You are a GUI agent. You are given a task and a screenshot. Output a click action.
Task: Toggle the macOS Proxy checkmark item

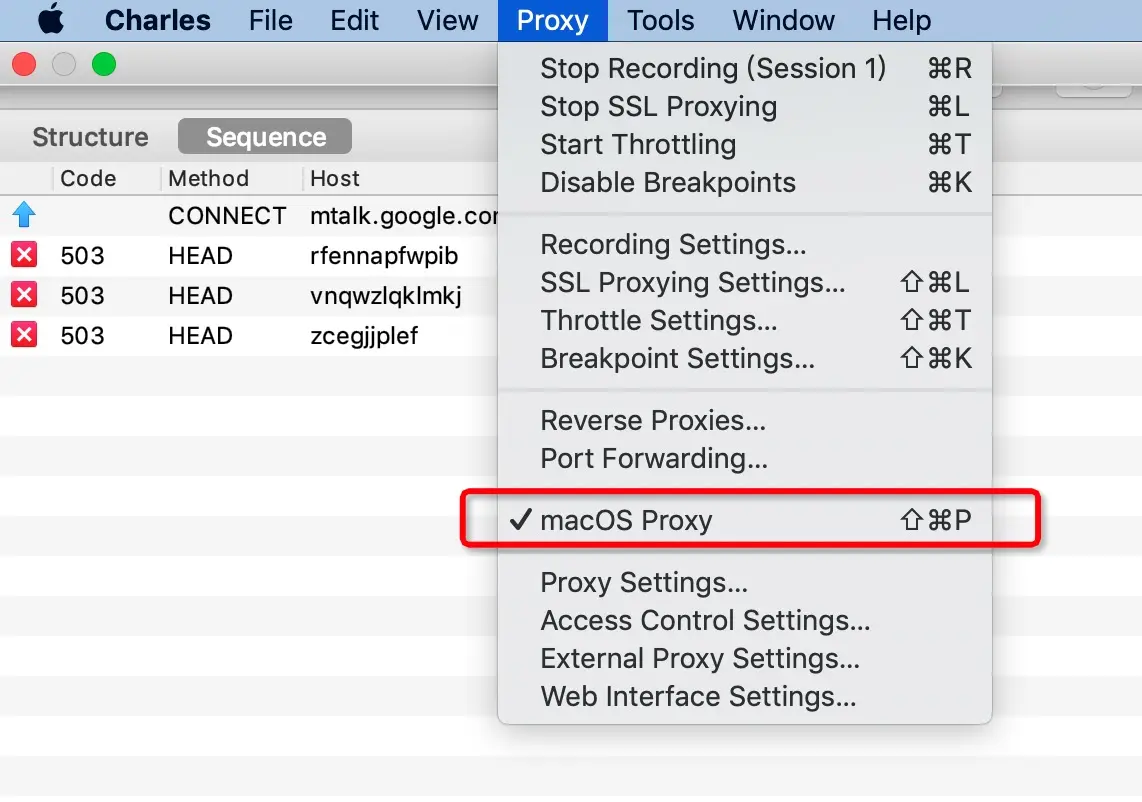click(626, 521)
